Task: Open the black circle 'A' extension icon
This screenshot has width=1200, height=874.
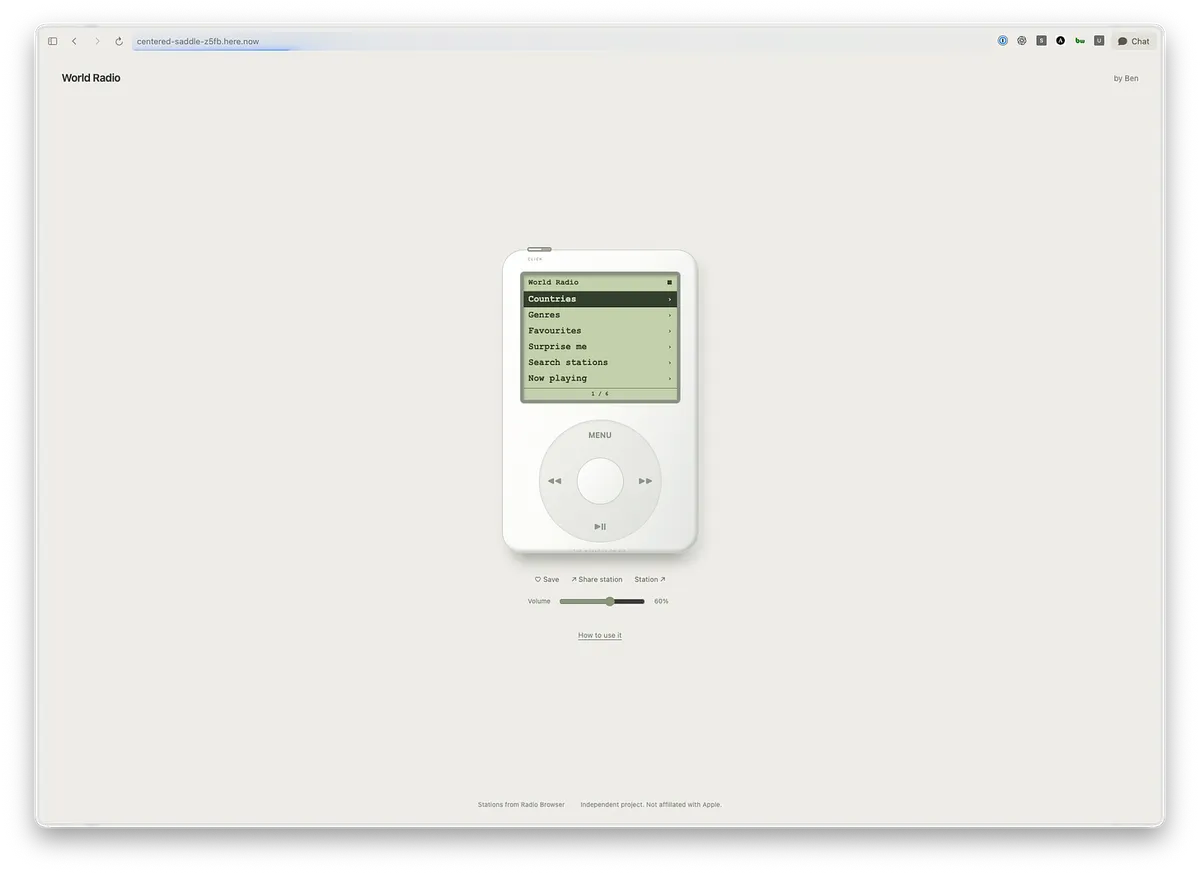Action: click(x=1061, y=41)
